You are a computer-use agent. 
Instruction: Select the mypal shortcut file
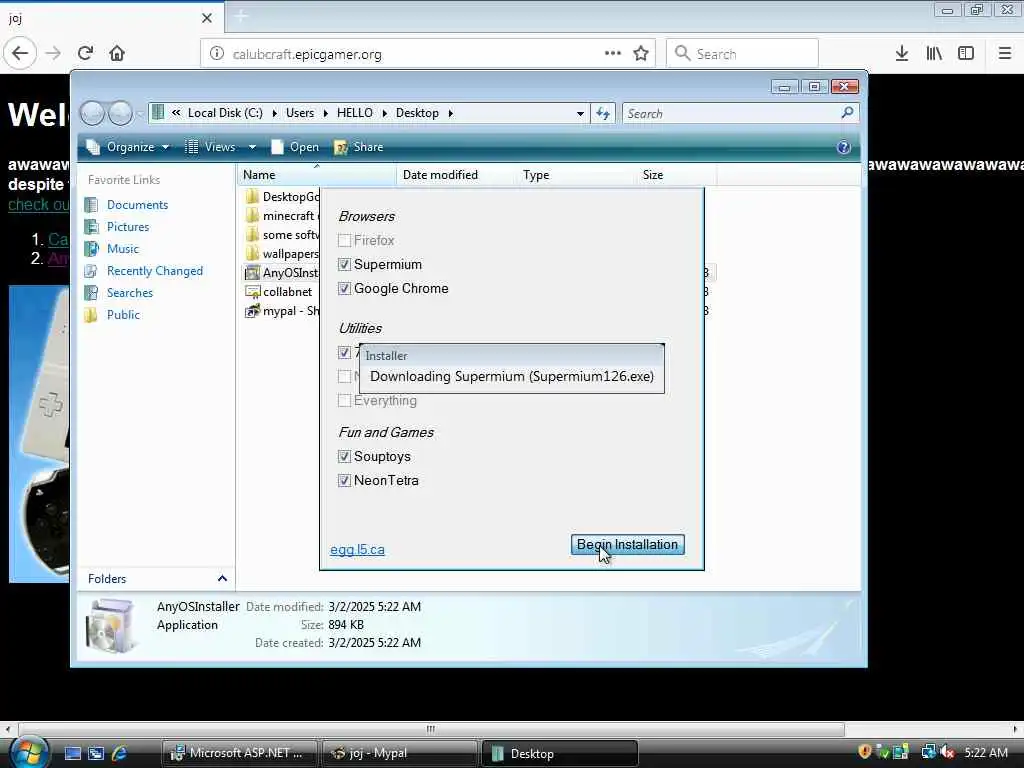tap(282, 311)
